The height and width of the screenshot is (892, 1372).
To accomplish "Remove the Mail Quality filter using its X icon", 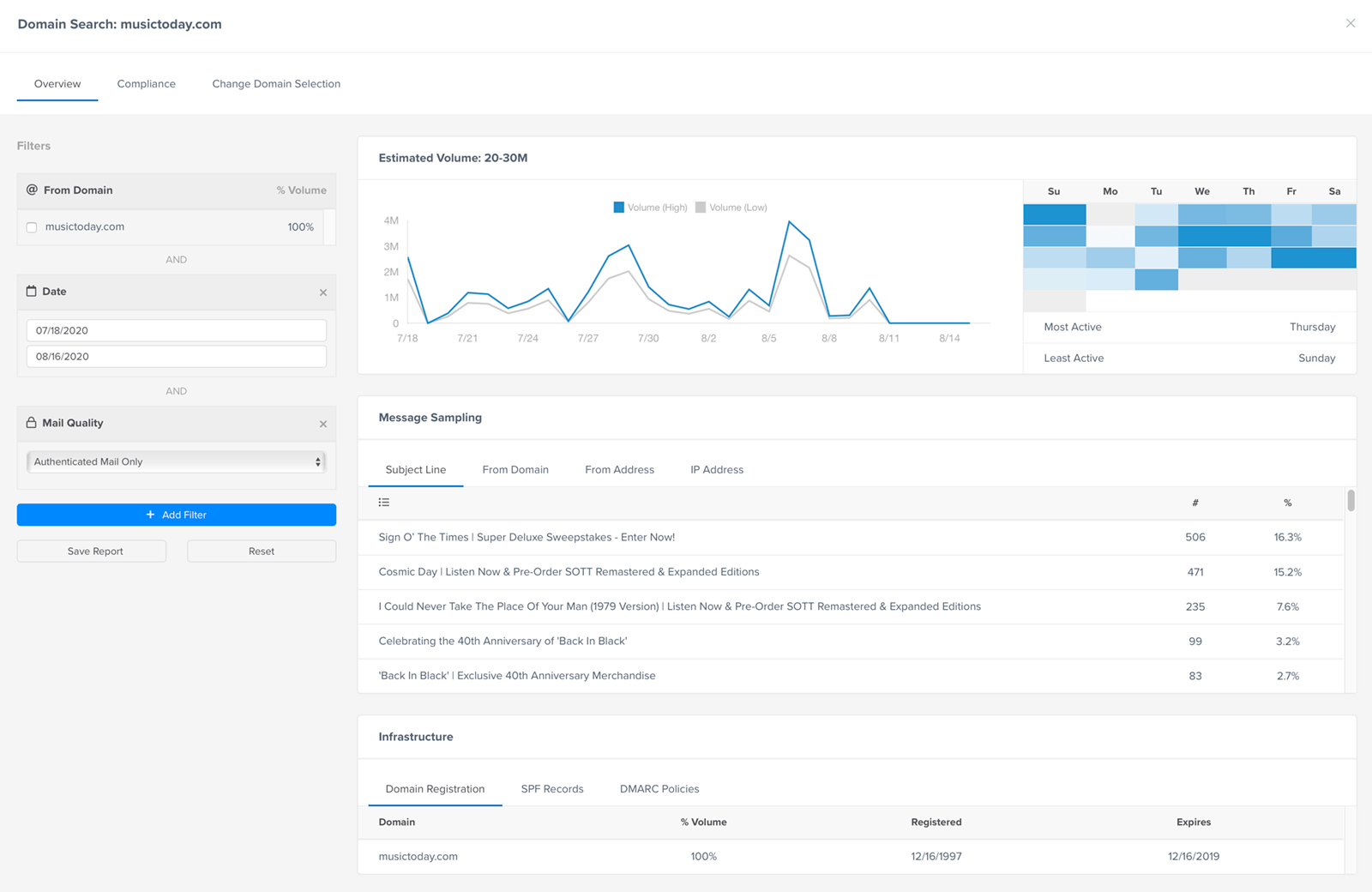I will point(323,424).
